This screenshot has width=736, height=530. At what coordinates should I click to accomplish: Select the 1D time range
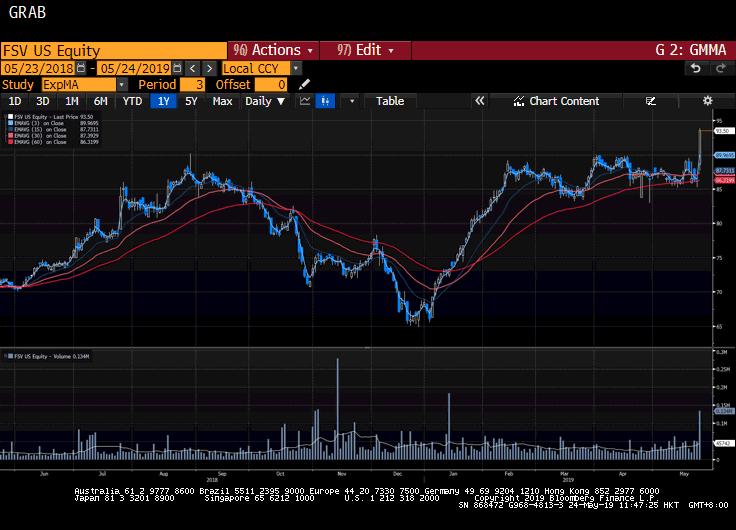pos(15,101)
